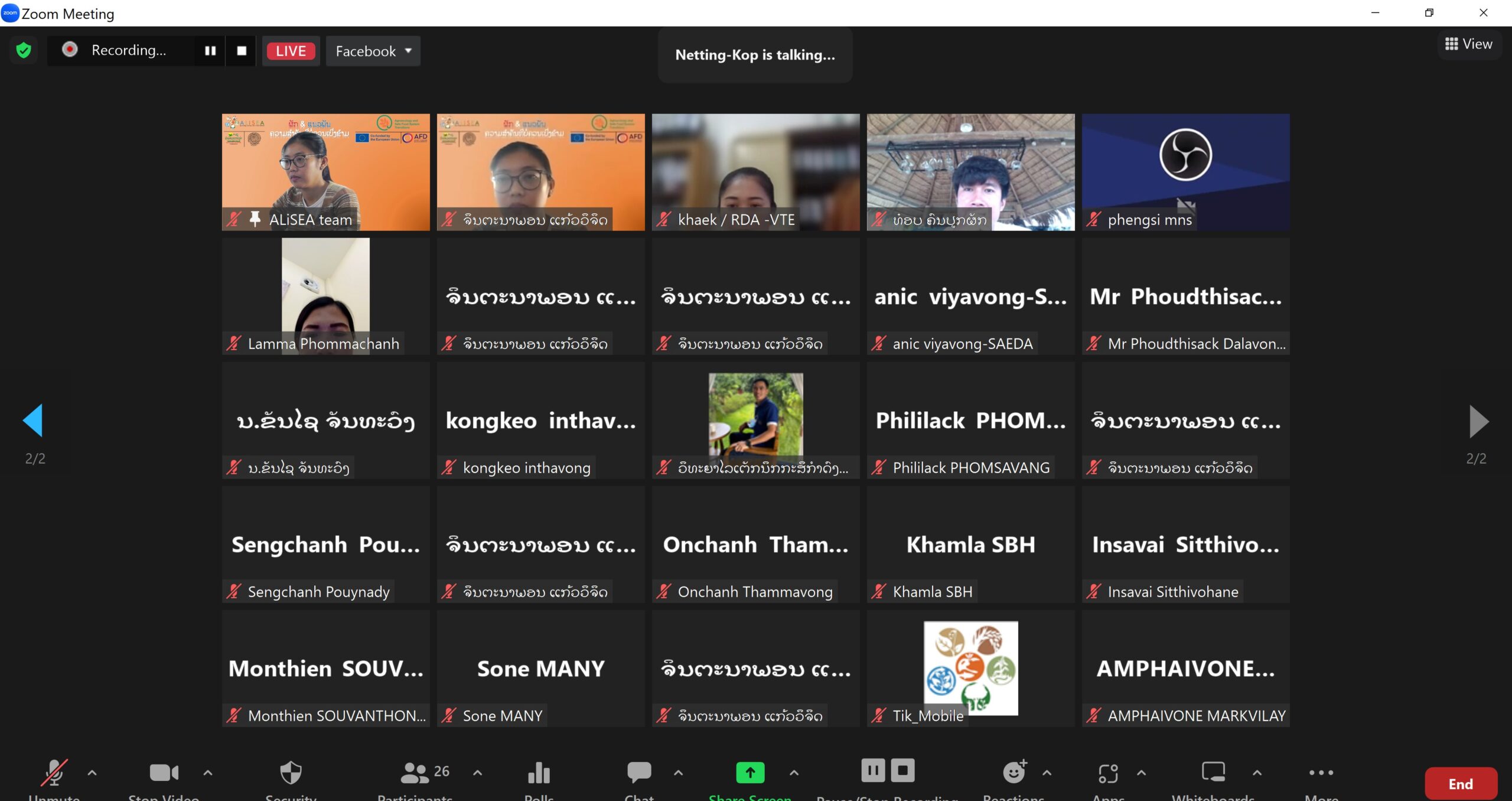Pause the recording in top bar
Image resolution: width=1512 pixels, height=801 pixels.
pyautogui.click(x=210, y=51)
